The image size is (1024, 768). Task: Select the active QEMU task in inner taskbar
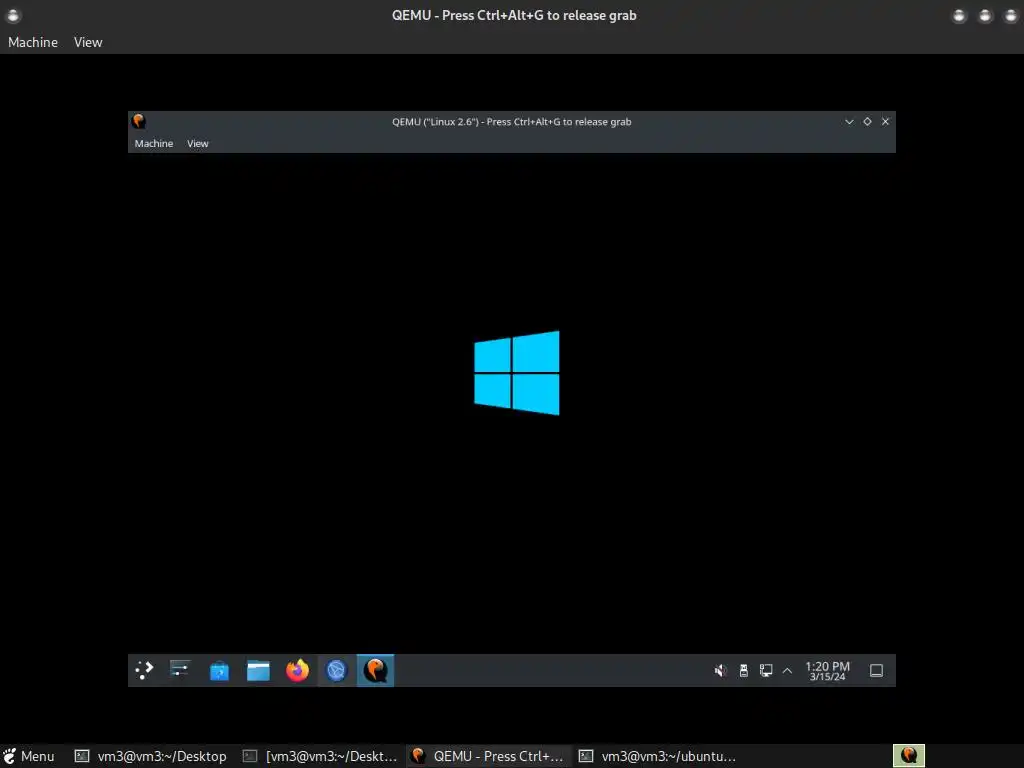[376, 670]
